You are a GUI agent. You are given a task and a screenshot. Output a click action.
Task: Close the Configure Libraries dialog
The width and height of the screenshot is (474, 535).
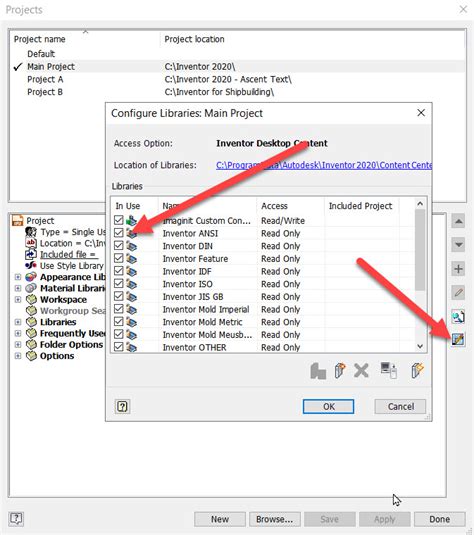tap(421, 113)
